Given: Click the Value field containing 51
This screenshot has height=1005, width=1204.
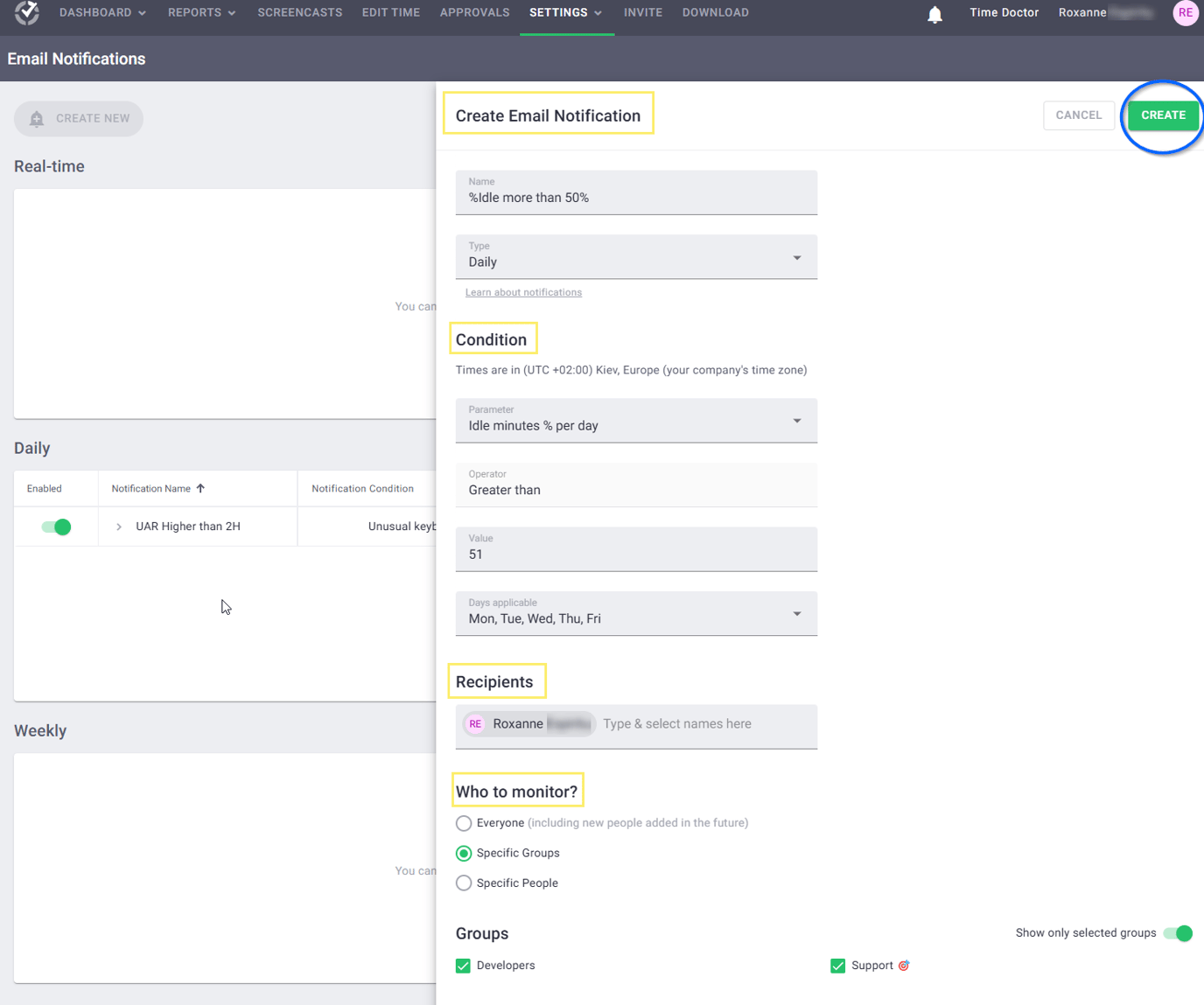Looking at the screenshot, I should pos(636,549).
